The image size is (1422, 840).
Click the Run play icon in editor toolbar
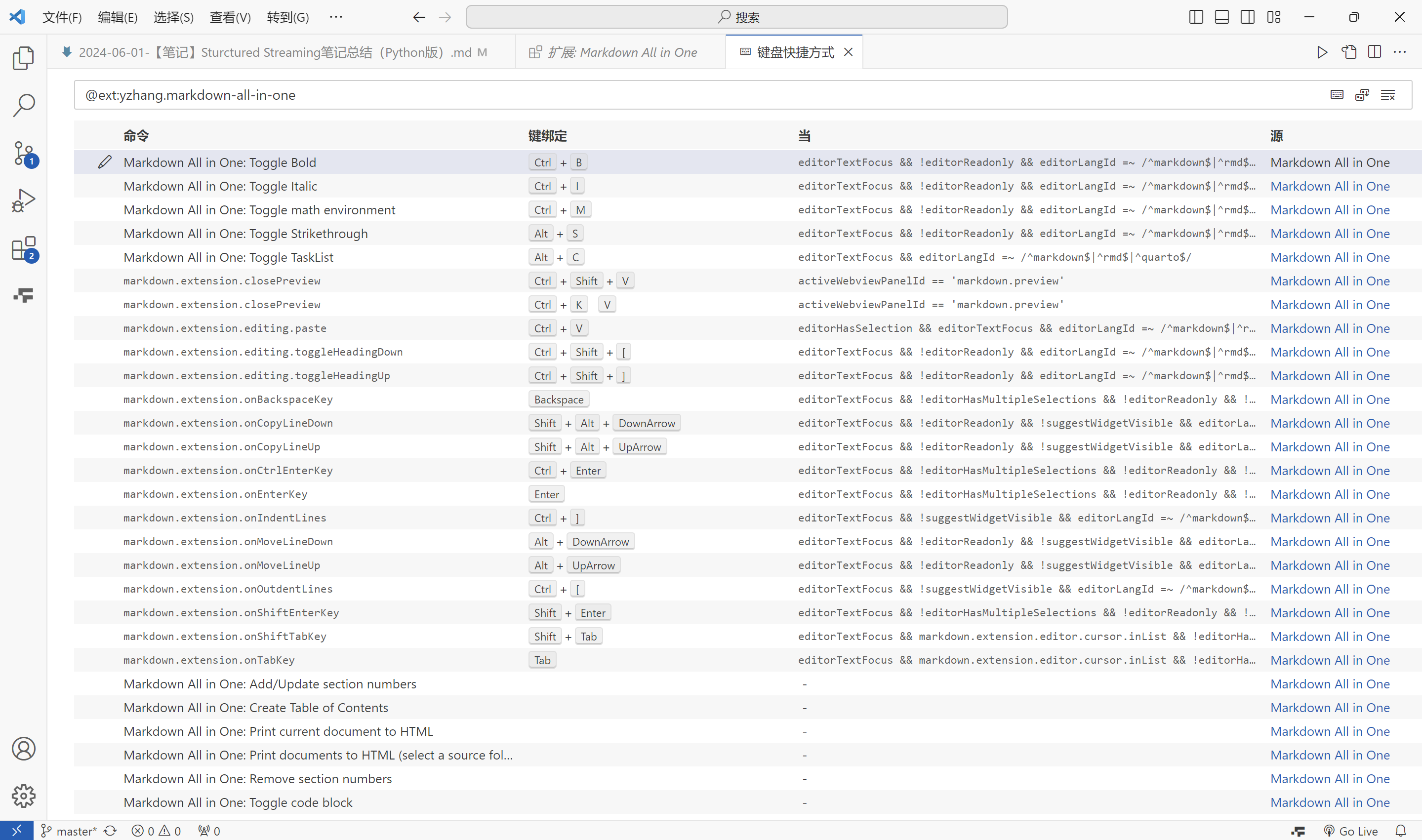[x=1322, y=52]
